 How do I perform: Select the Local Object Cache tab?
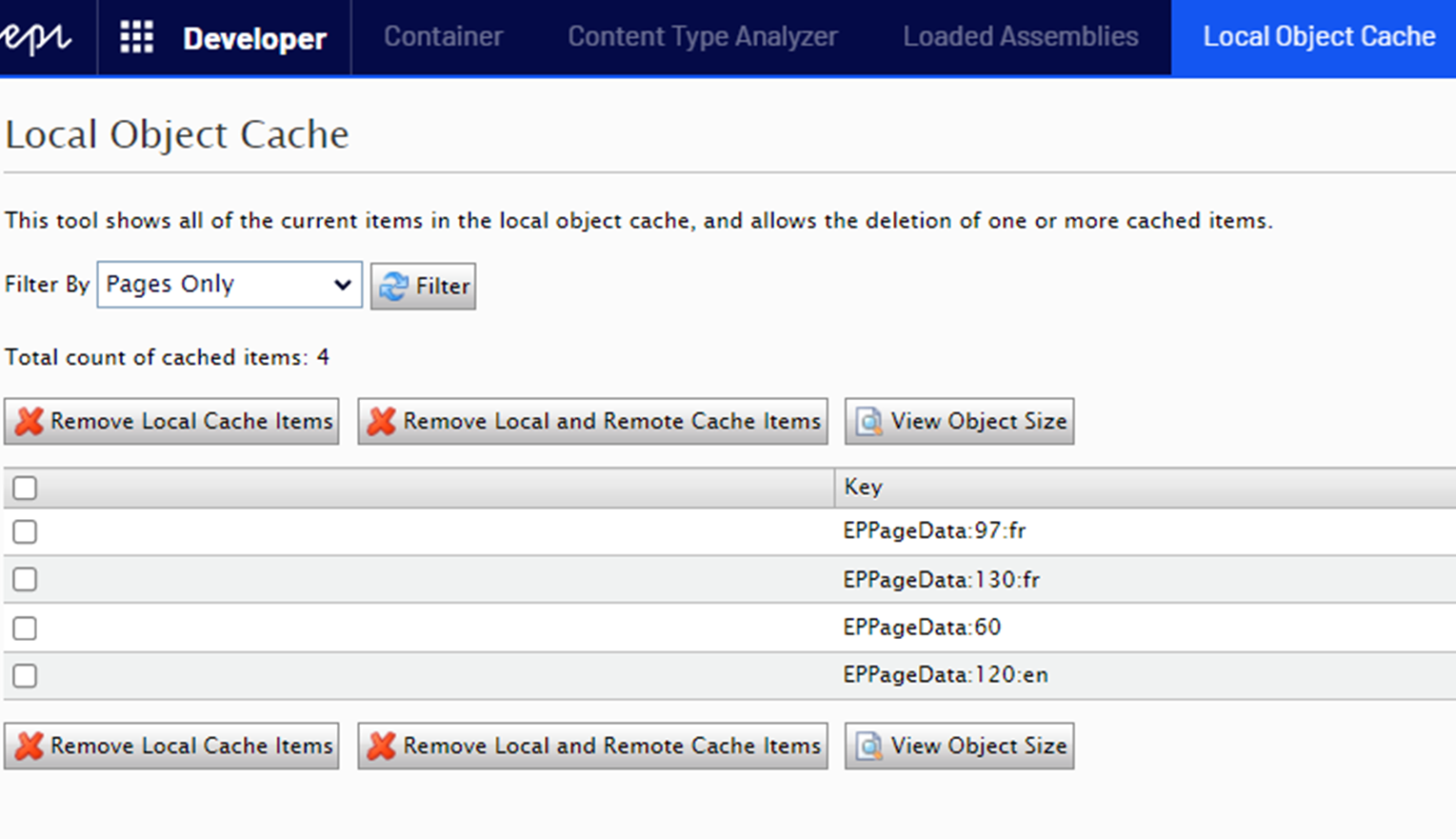1318,37
